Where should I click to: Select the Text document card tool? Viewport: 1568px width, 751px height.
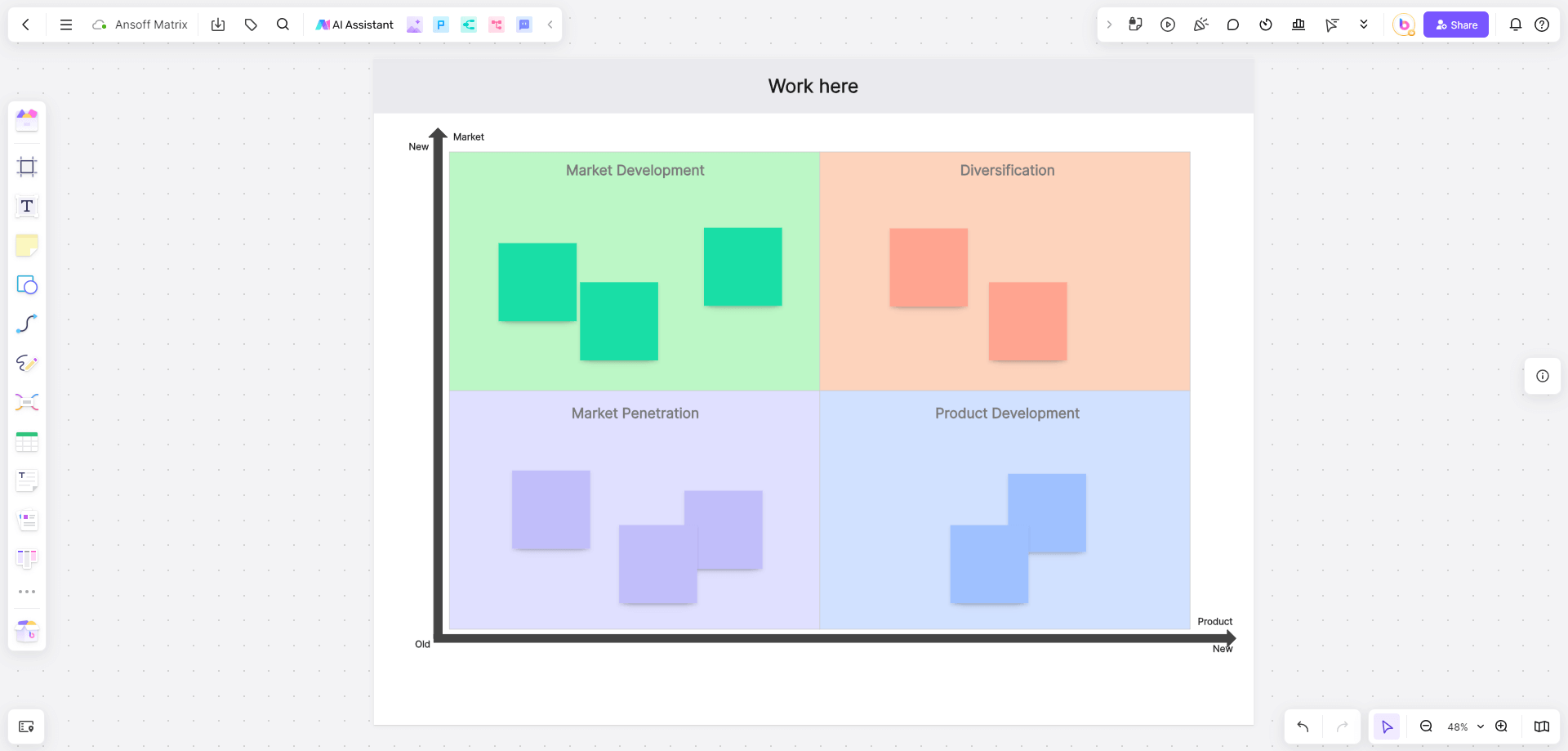(27, 481)
